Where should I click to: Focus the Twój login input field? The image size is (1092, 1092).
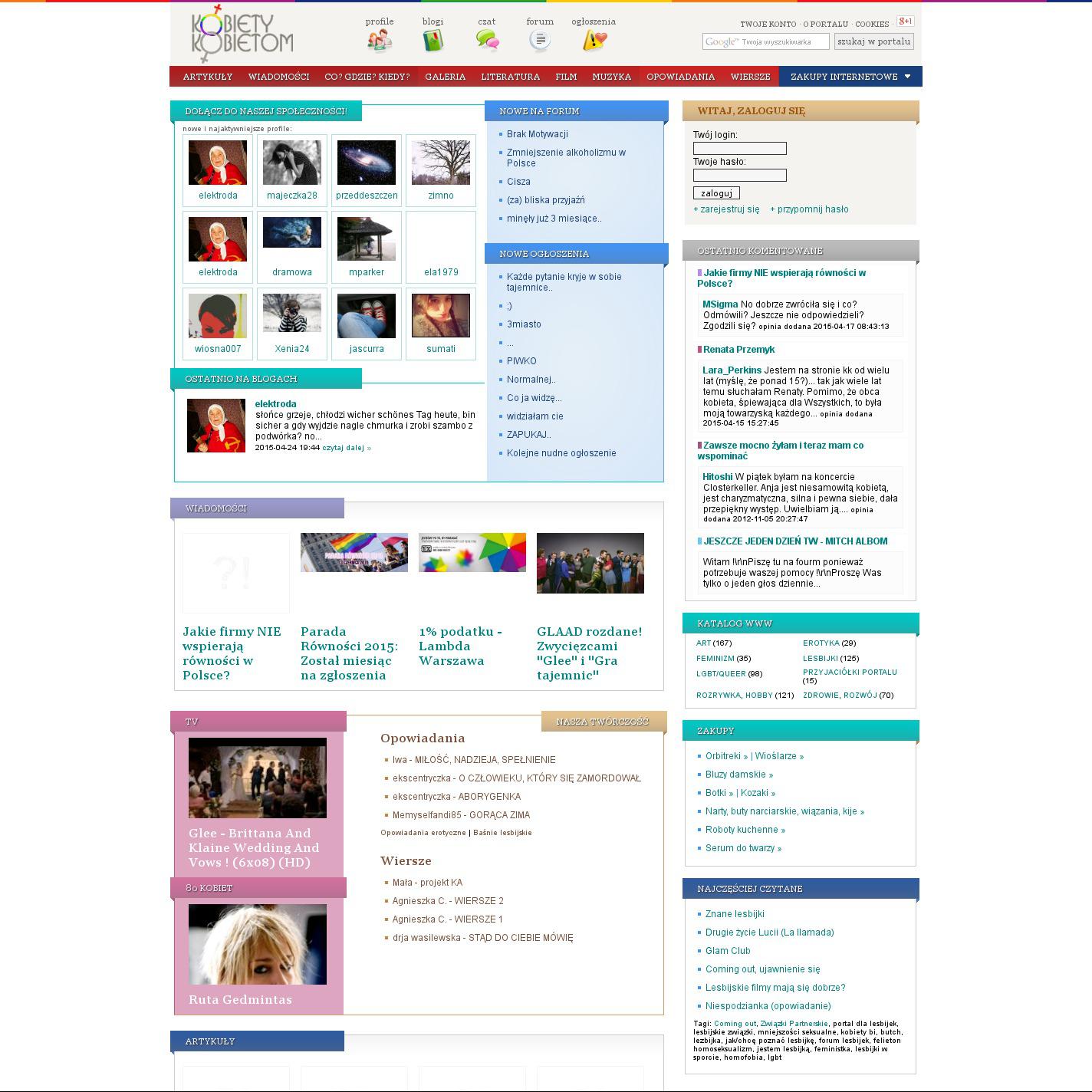pos(739,148)
